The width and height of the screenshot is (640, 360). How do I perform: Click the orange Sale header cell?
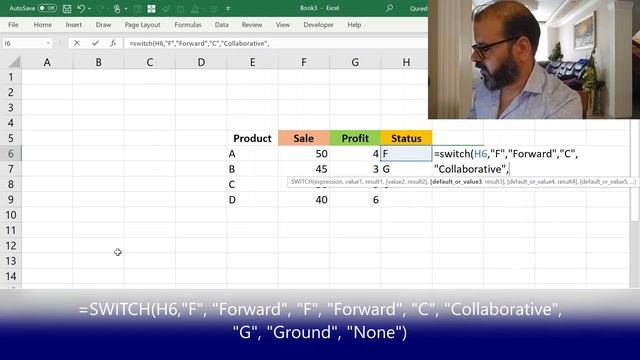tap(304, 138)
